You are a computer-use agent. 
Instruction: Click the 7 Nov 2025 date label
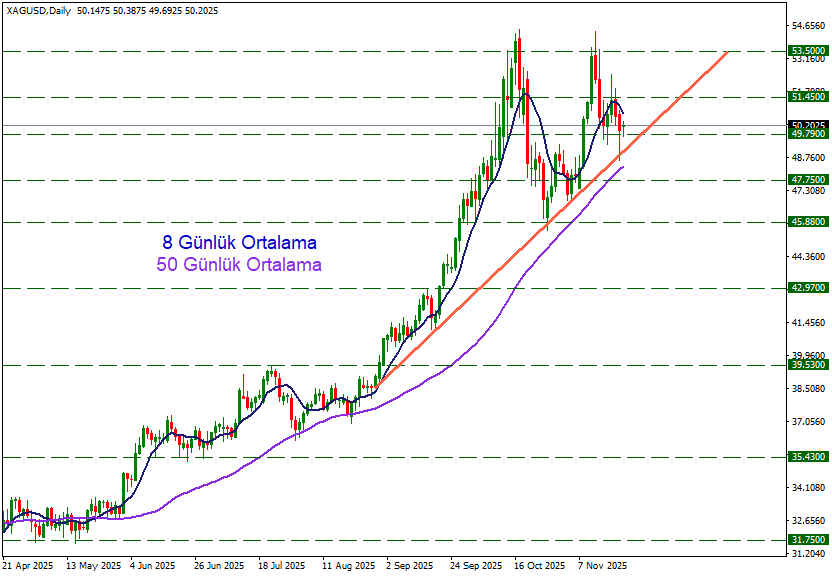(602, 566)
